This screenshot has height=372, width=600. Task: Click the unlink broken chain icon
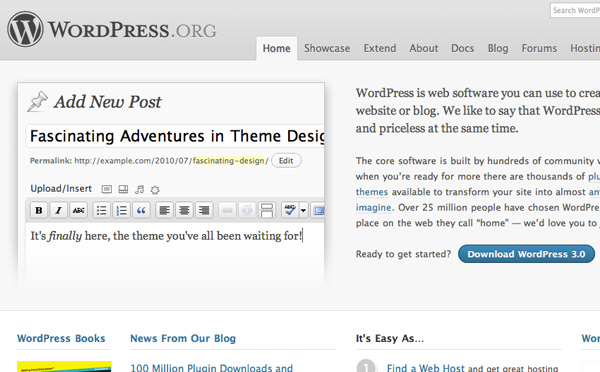[247, 210]
